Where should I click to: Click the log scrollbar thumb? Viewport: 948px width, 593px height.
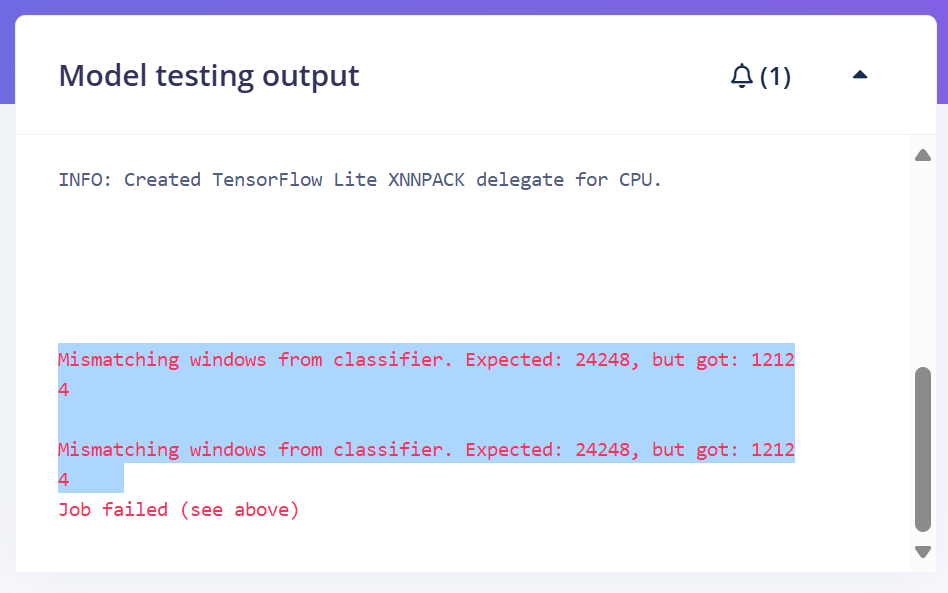point(923,449)
